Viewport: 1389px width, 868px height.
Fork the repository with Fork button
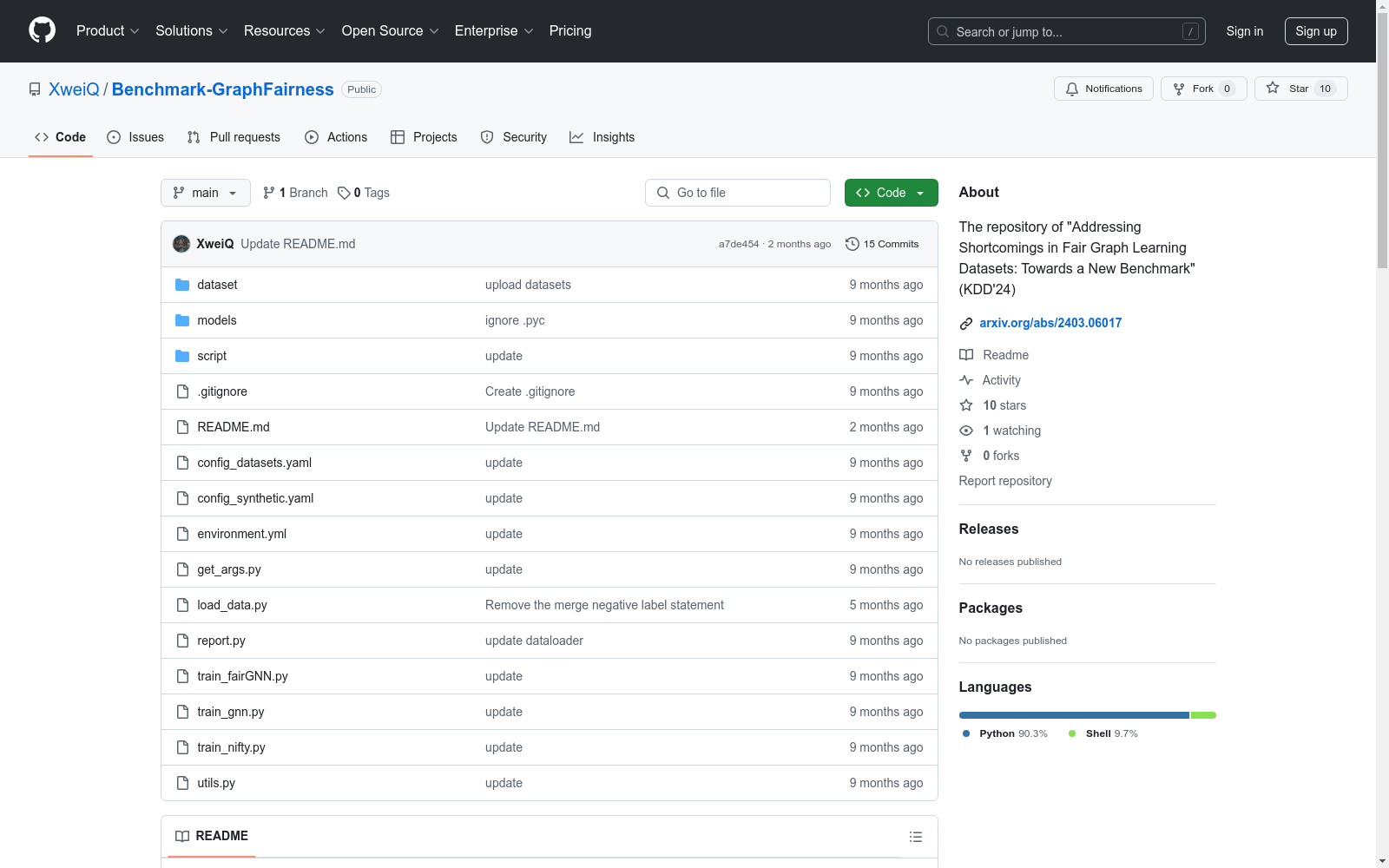click(1203, 89)
